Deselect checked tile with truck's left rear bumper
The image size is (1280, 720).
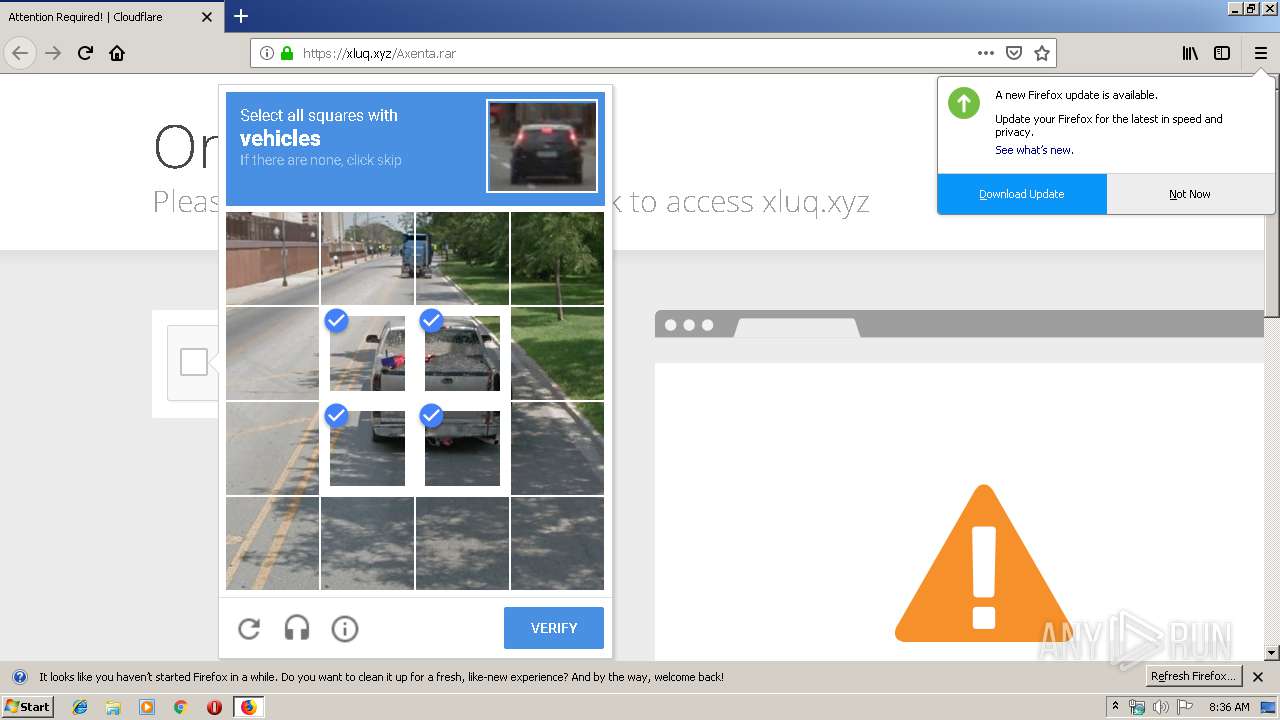tap(367, 448)
